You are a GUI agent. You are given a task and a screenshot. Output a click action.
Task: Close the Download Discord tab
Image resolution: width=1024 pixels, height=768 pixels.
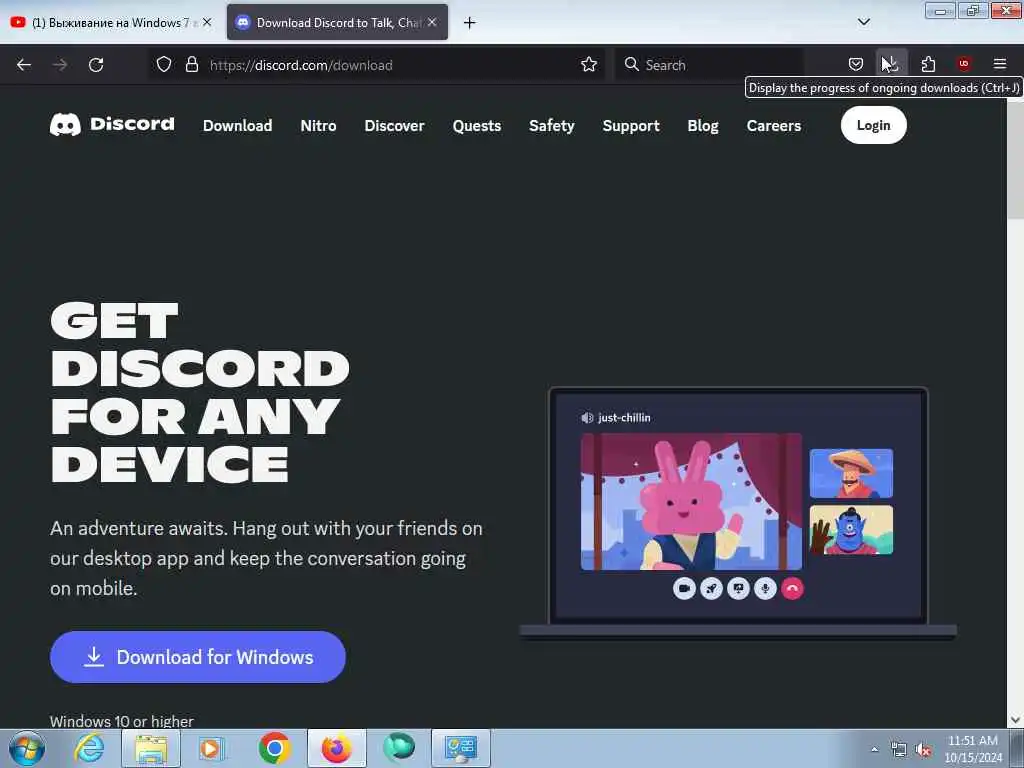click(432, 22)
